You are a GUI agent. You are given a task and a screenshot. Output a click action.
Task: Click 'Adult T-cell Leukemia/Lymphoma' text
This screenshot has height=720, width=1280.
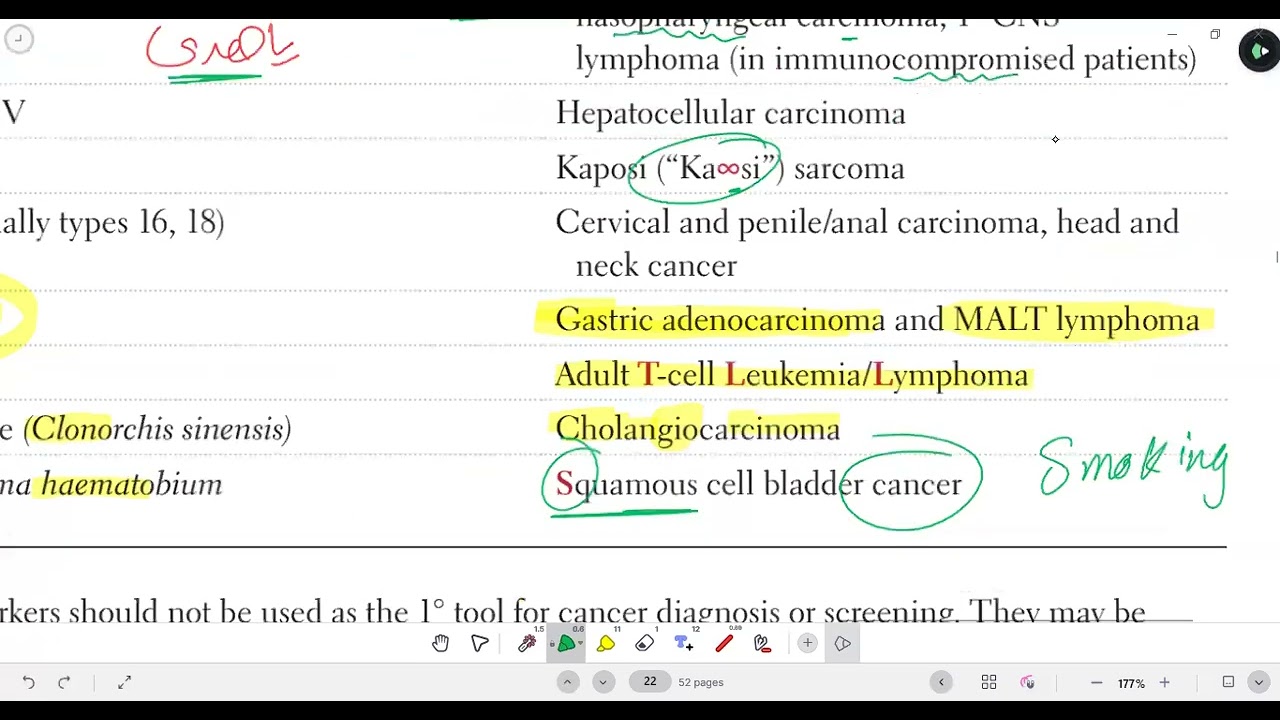(791, 375)
